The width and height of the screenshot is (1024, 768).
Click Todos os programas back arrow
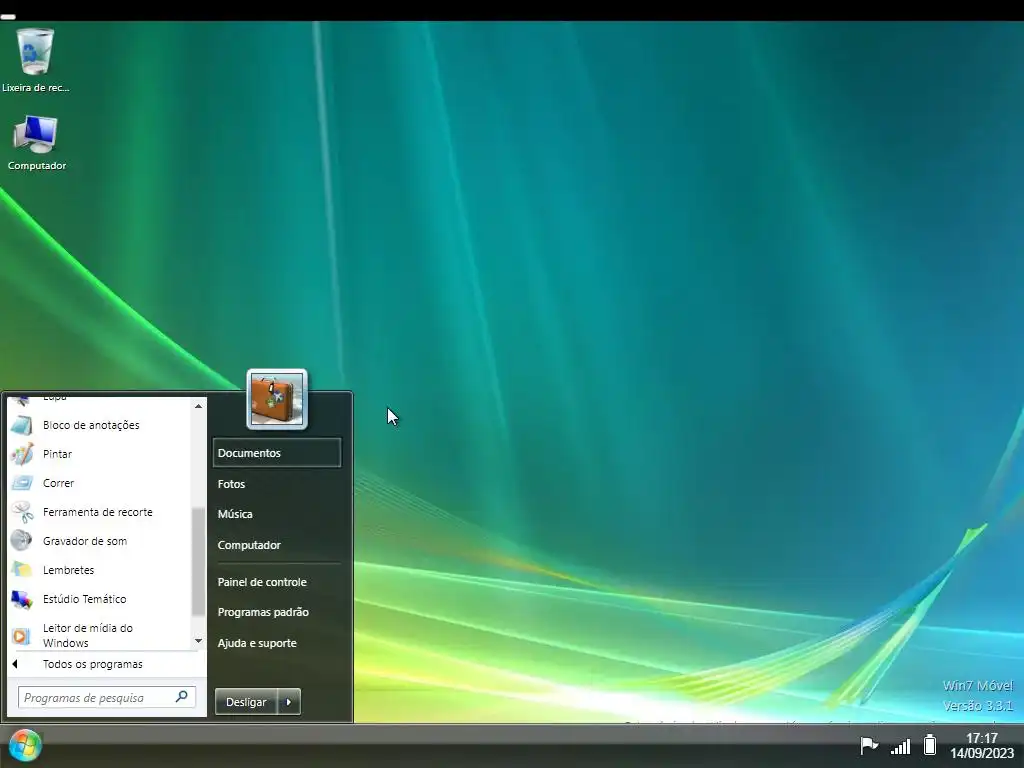click(15, 664)
